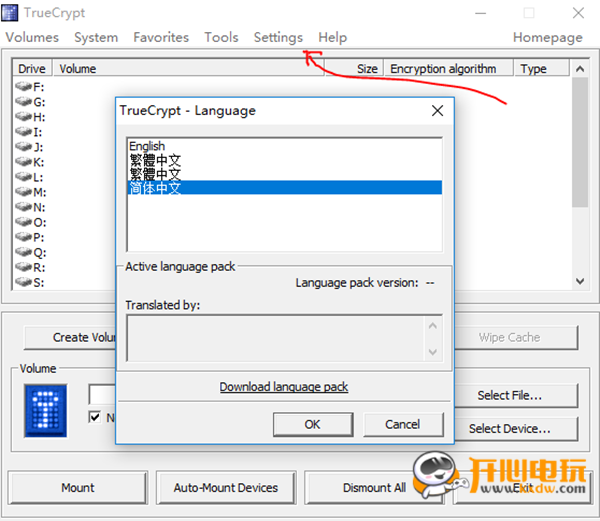This screenshot has width=600, height=521.
Task: Click the F: drive icon
Action: click(24, 87)
